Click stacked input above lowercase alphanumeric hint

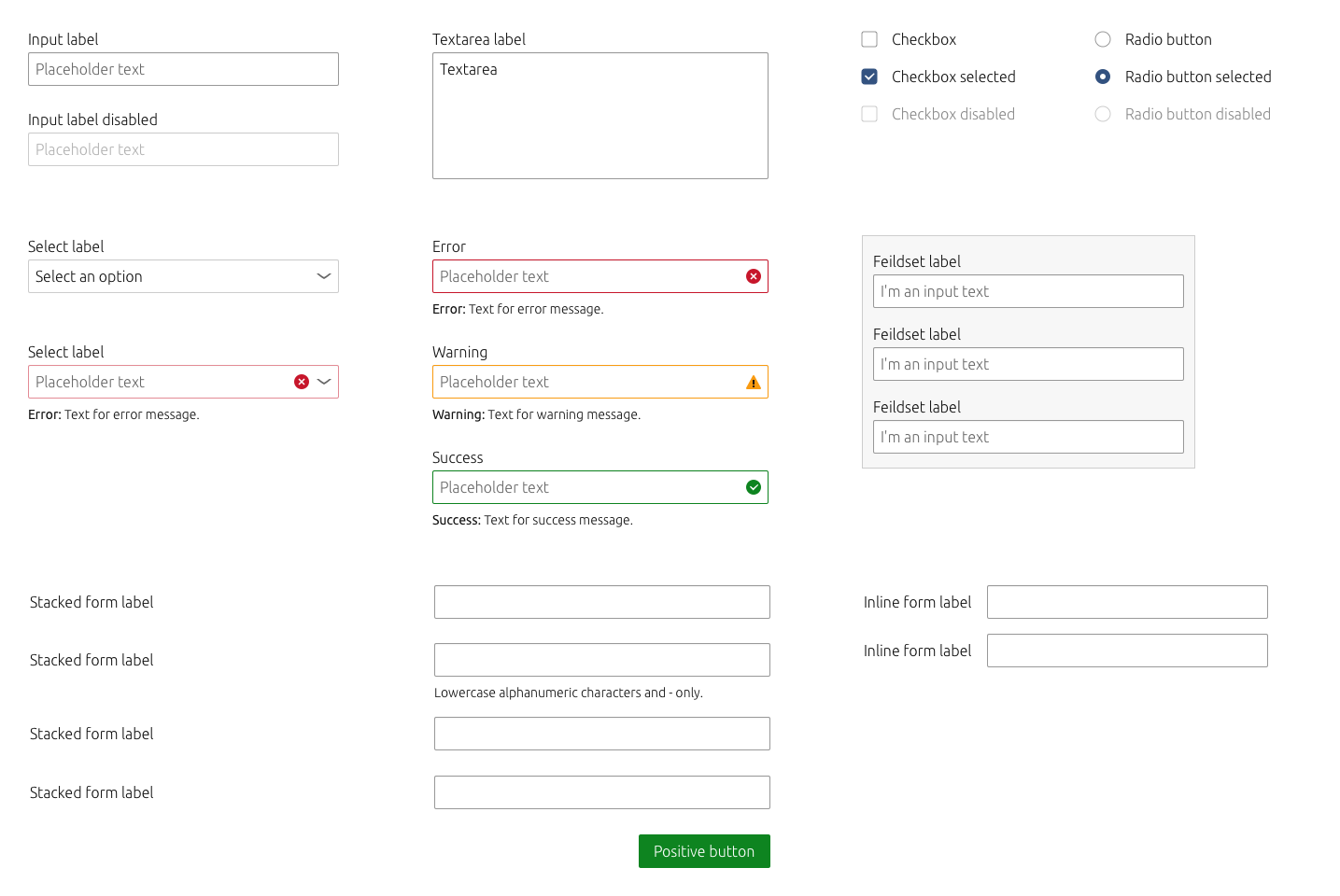[x=602, y=660]
